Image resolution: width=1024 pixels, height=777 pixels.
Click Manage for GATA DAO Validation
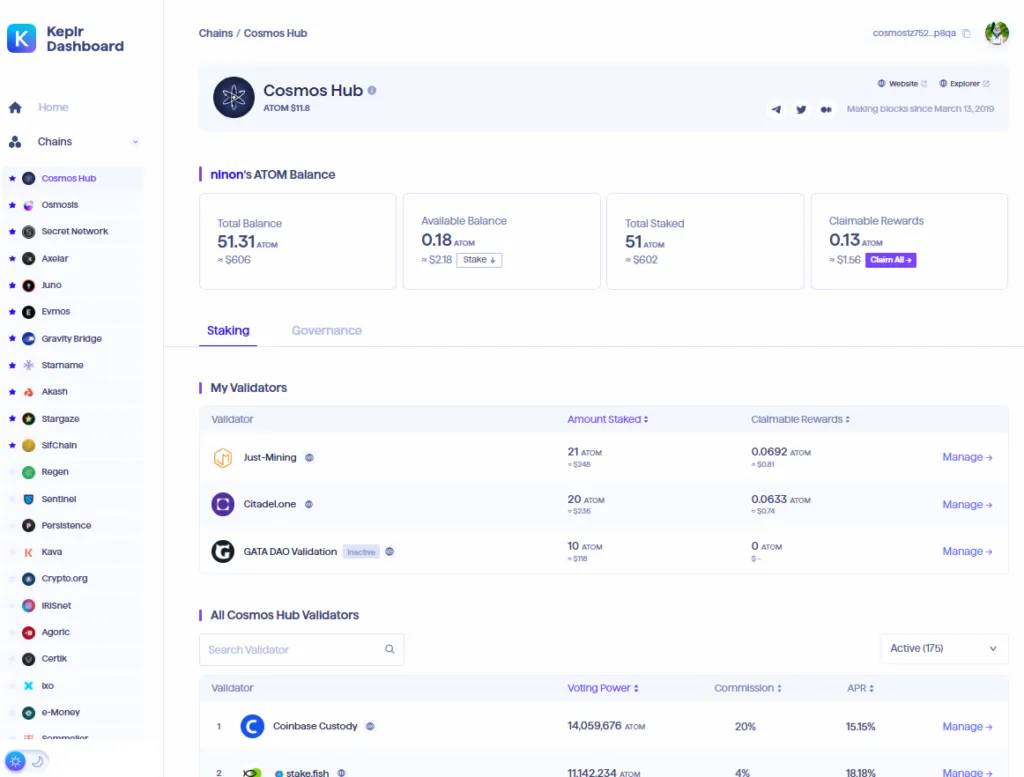[967, 552]
